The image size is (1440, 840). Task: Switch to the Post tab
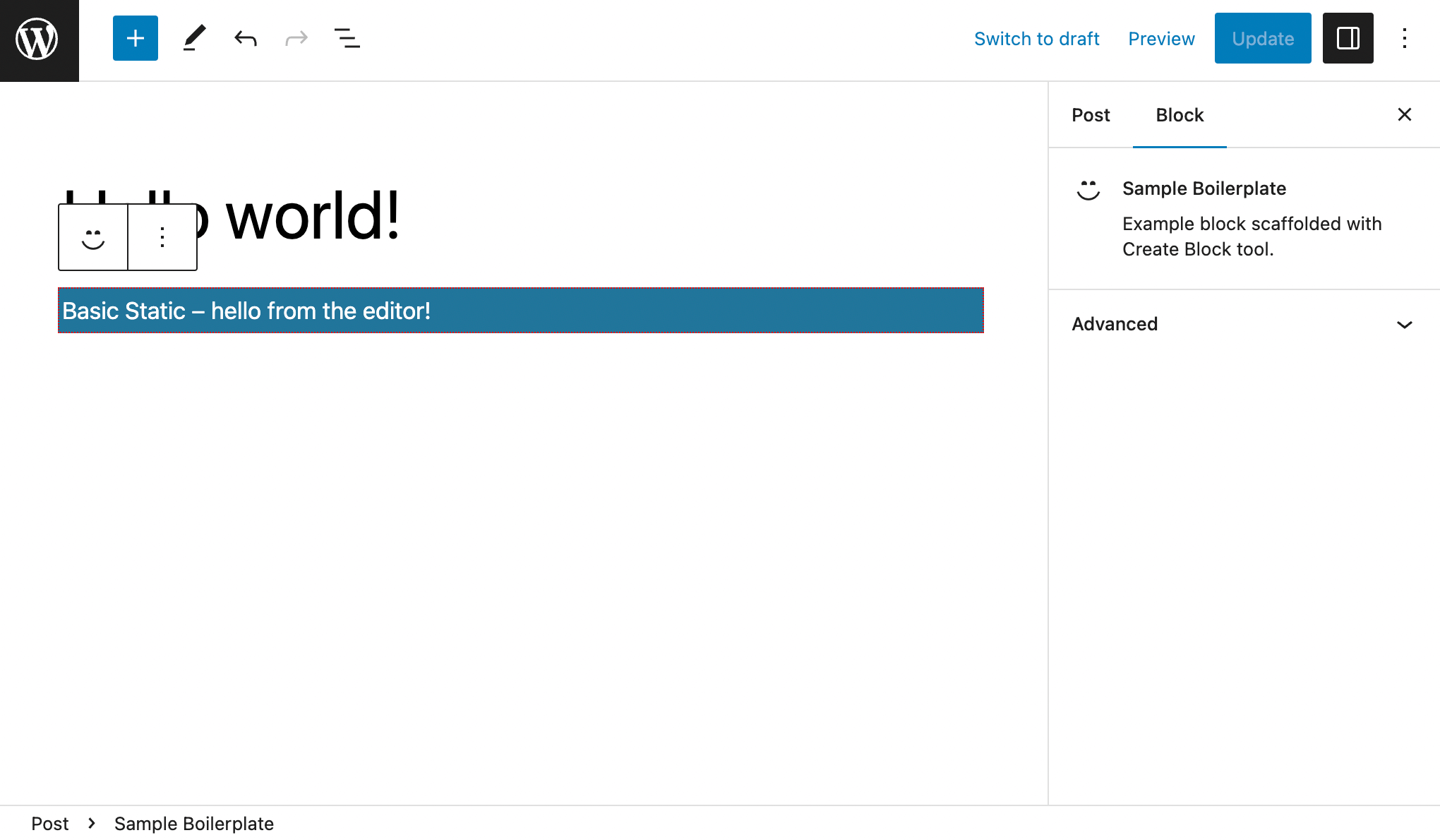(1090, 114)
